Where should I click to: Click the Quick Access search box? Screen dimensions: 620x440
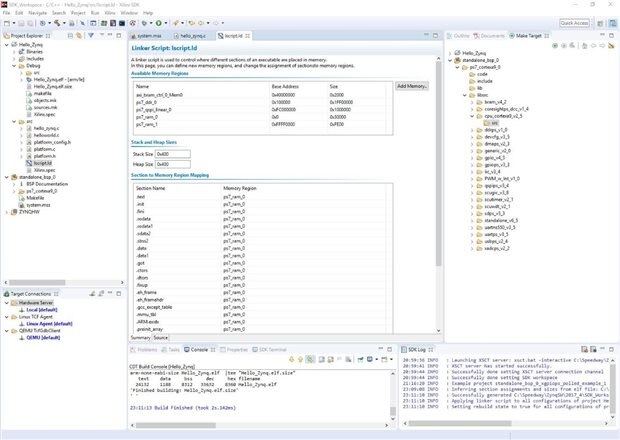(x=573, y=22)
